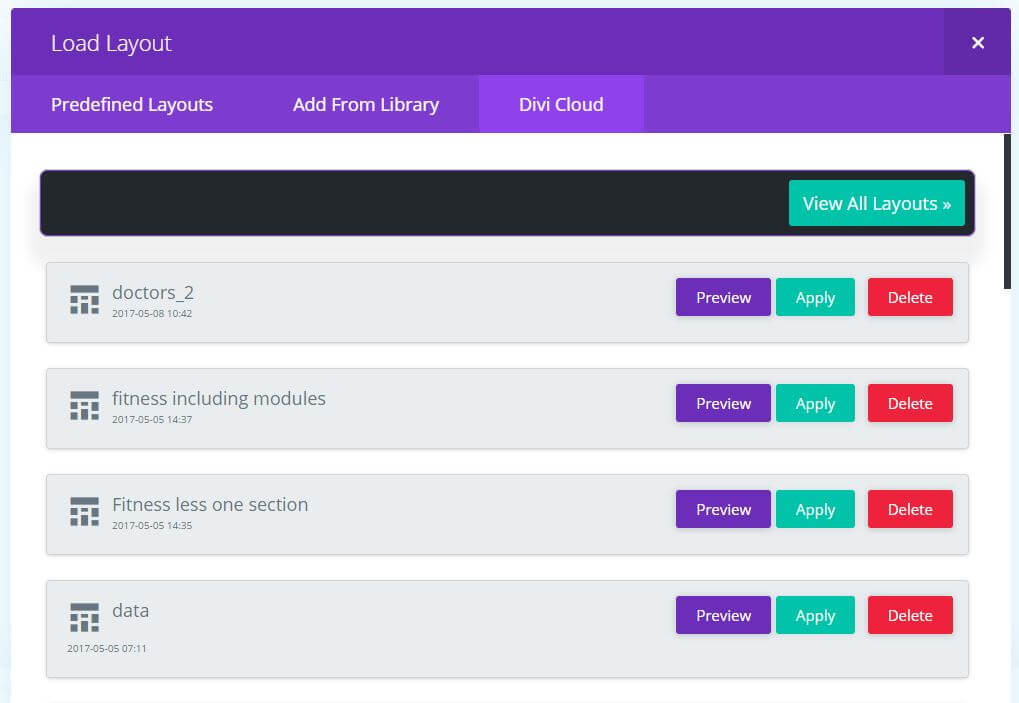Click layout icon beside fitness including modules
The image size is (1019, 703).
point(84,405)
